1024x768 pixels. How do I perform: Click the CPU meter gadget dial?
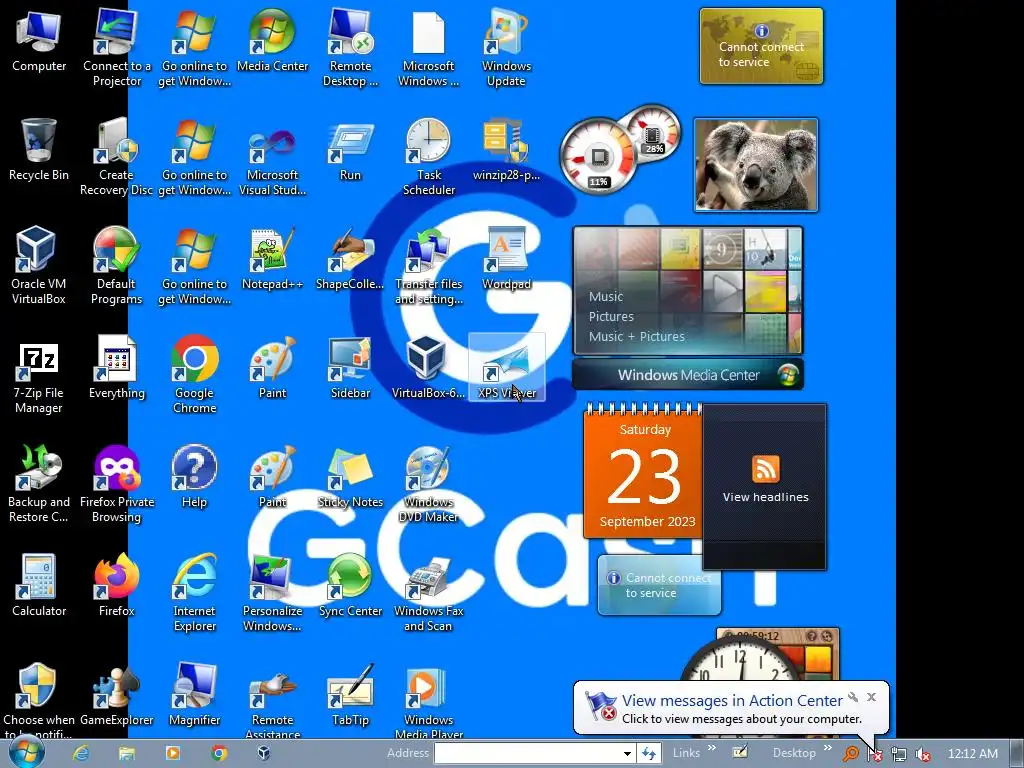[598, 155]
